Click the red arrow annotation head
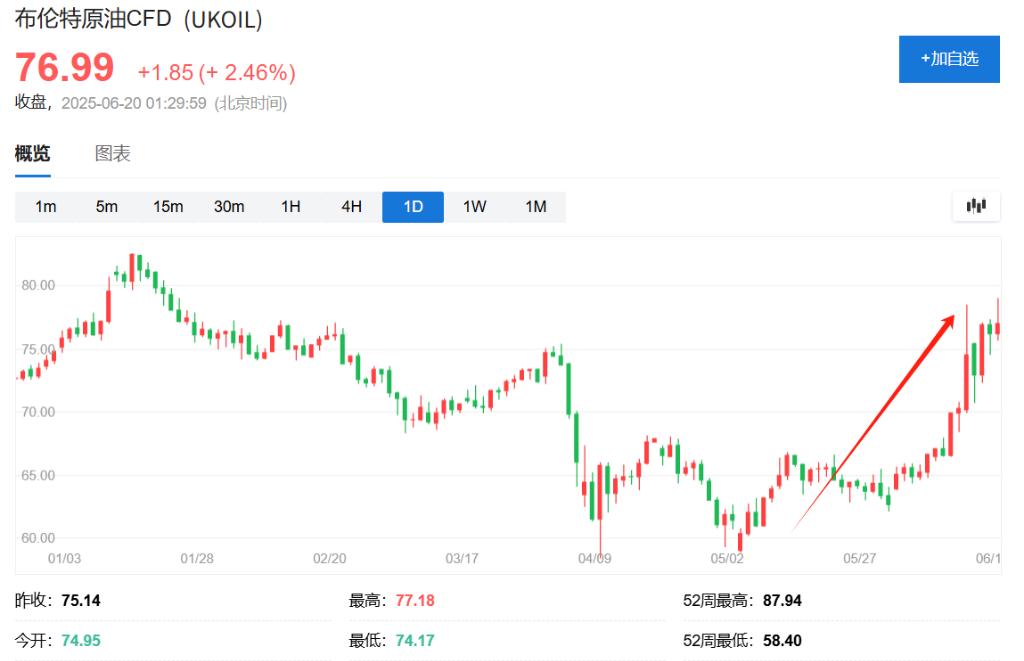The height and width of the screenshot is (661, 1024). tap(948, 319)
